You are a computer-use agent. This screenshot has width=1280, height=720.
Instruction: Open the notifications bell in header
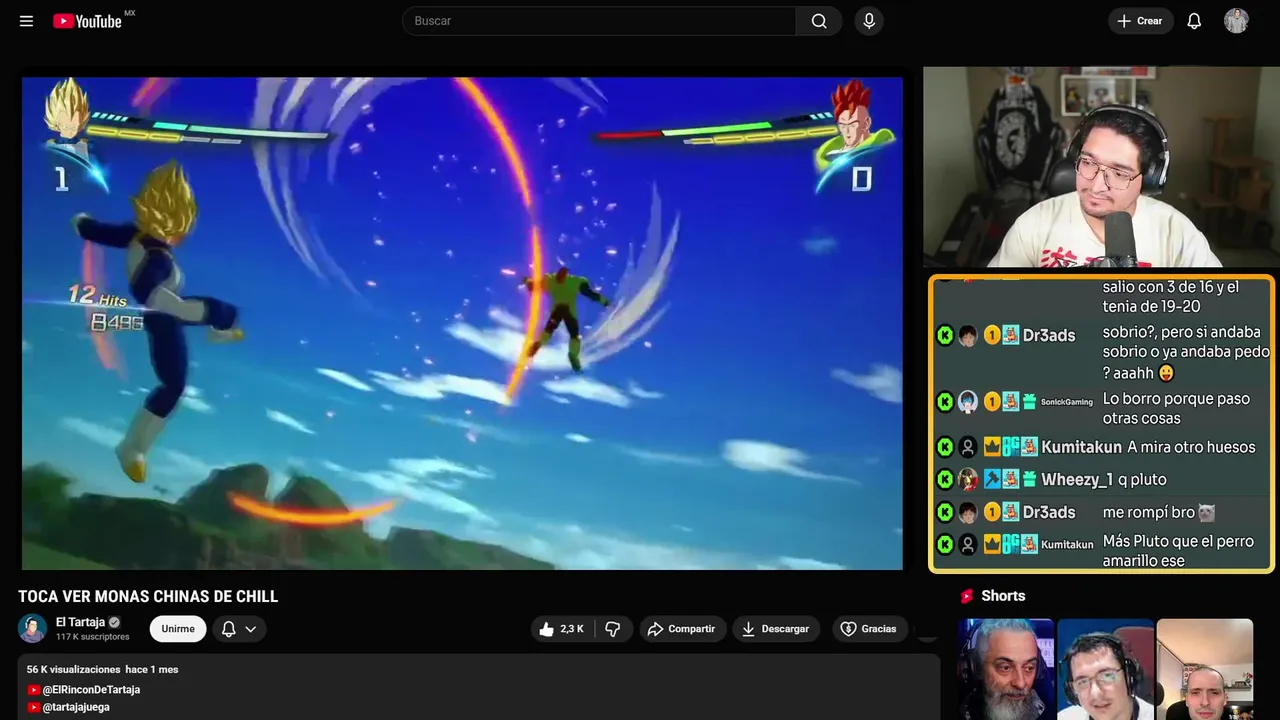[1194, 21]
